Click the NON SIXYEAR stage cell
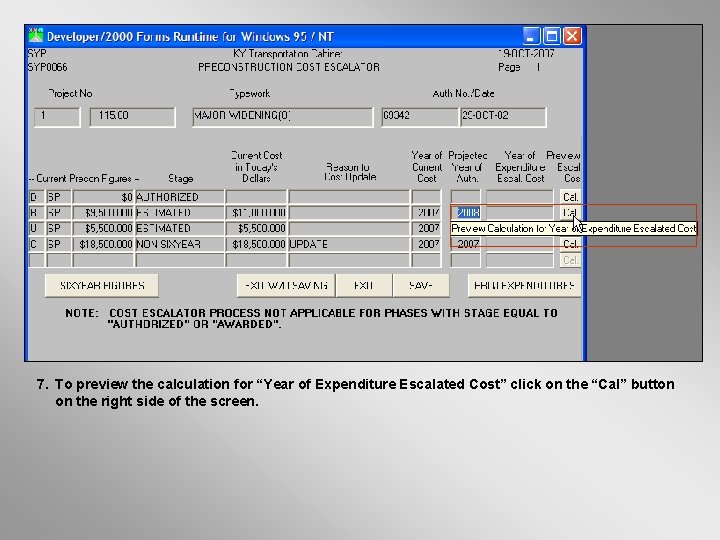The height and width of the screenshot is (540, 720). [180, 244]
